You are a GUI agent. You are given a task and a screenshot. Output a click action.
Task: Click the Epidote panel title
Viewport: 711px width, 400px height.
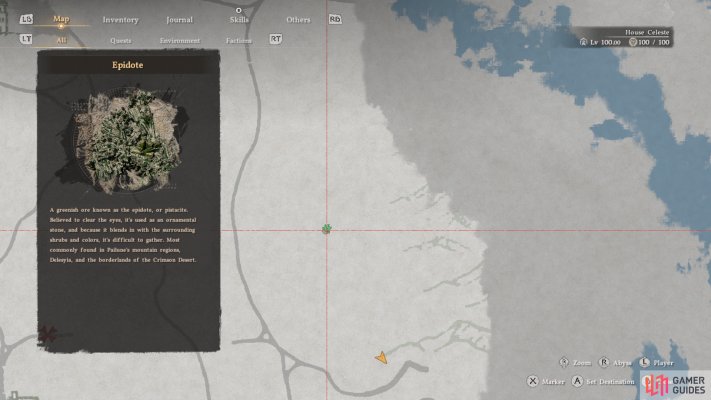(x=127, y=65)
